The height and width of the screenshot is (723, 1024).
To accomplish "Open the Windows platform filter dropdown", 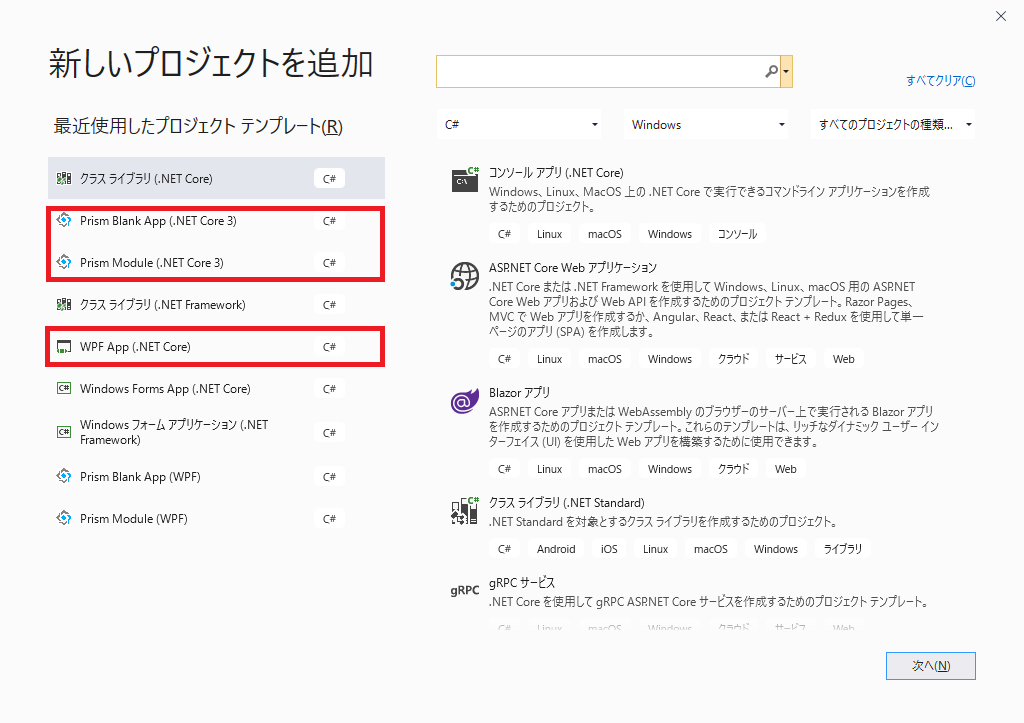I will [706, 125].
